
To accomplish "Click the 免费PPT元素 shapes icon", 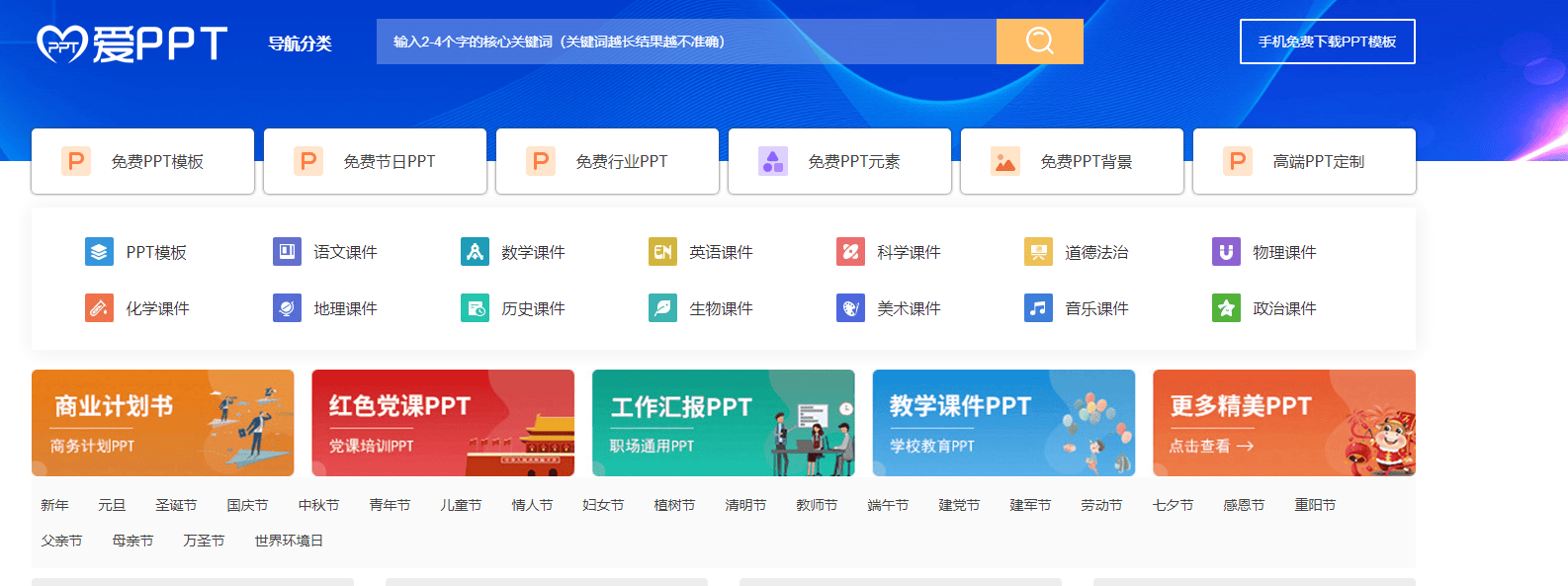I will point(772,161).
